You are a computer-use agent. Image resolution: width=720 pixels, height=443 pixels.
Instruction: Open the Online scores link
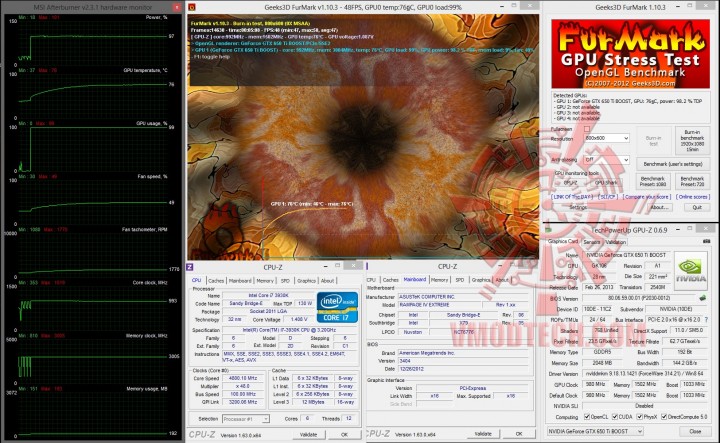coord(693,196)
